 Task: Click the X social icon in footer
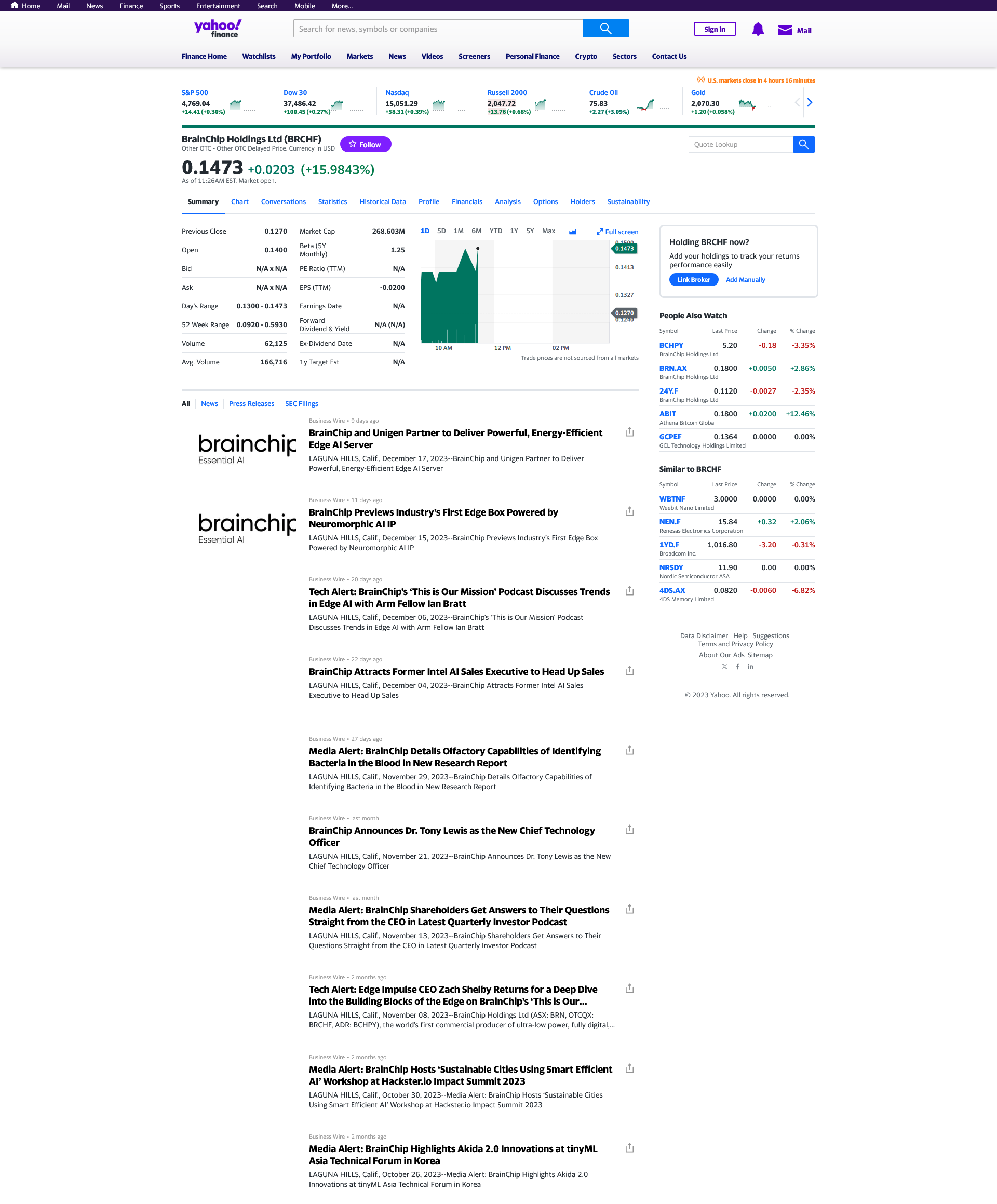point(724,666)
